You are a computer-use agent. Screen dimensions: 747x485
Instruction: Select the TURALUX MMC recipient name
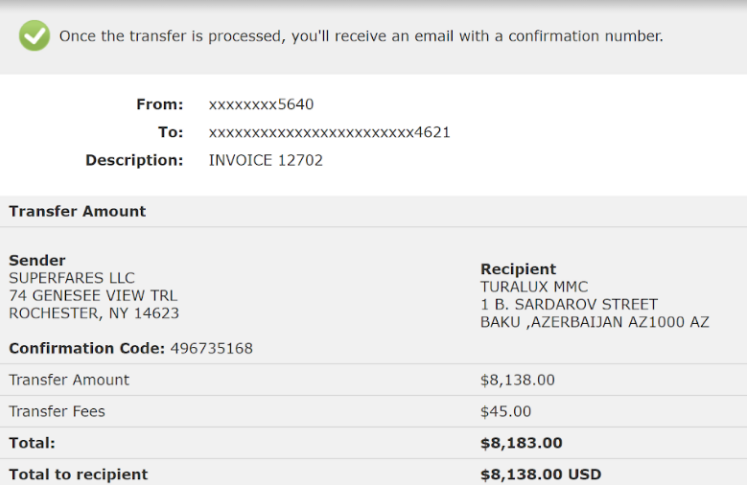click(534, 286)
